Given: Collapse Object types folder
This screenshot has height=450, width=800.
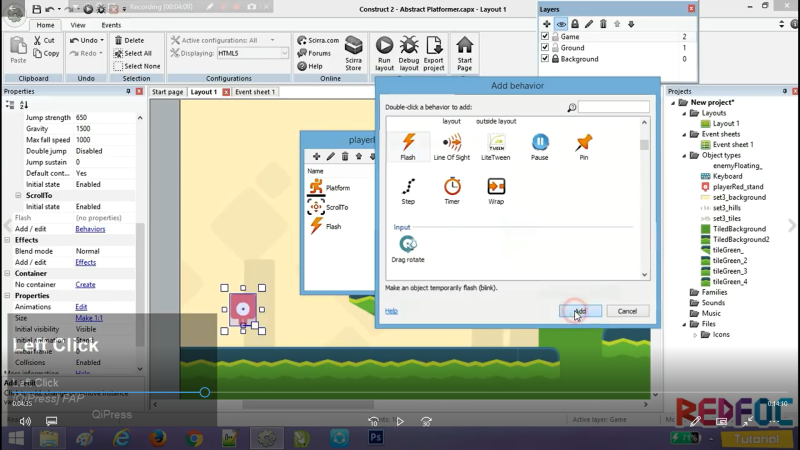Looking at the screenshot, I should (684, 156).
